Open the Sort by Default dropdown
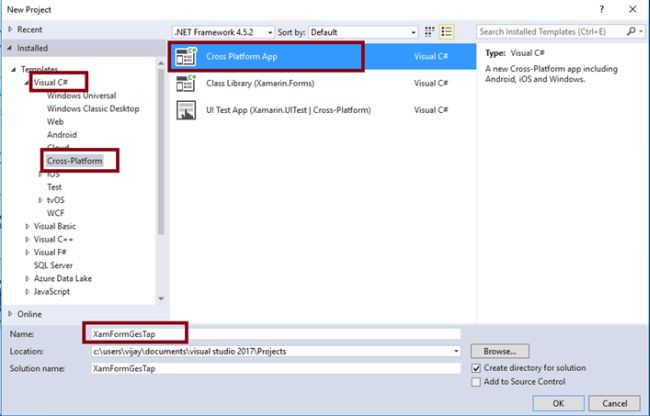This screenshot has height=416, width=650. [363, 32]
